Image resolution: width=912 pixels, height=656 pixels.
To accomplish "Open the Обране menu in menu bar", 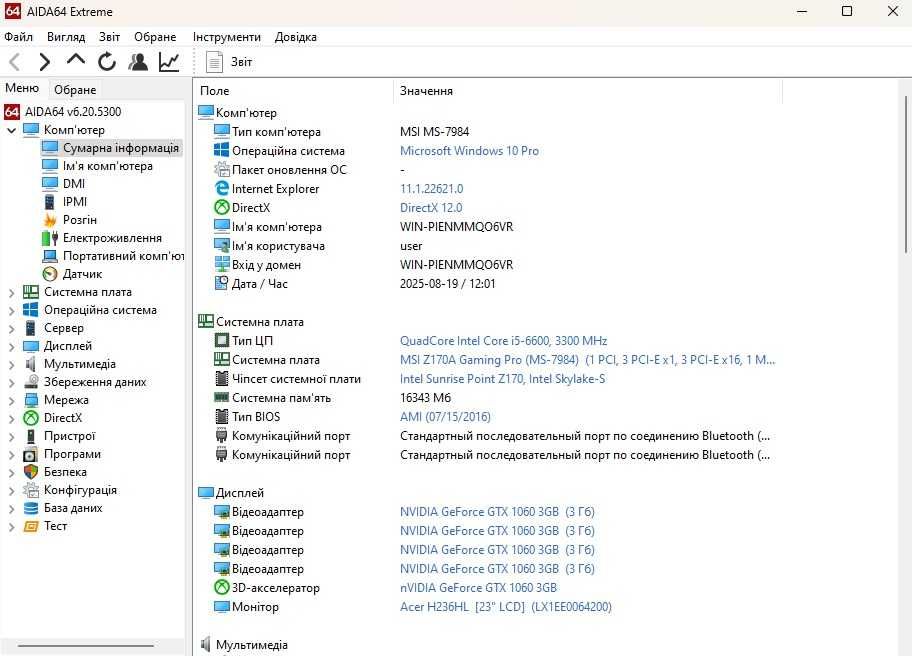I will pos(155,37).
